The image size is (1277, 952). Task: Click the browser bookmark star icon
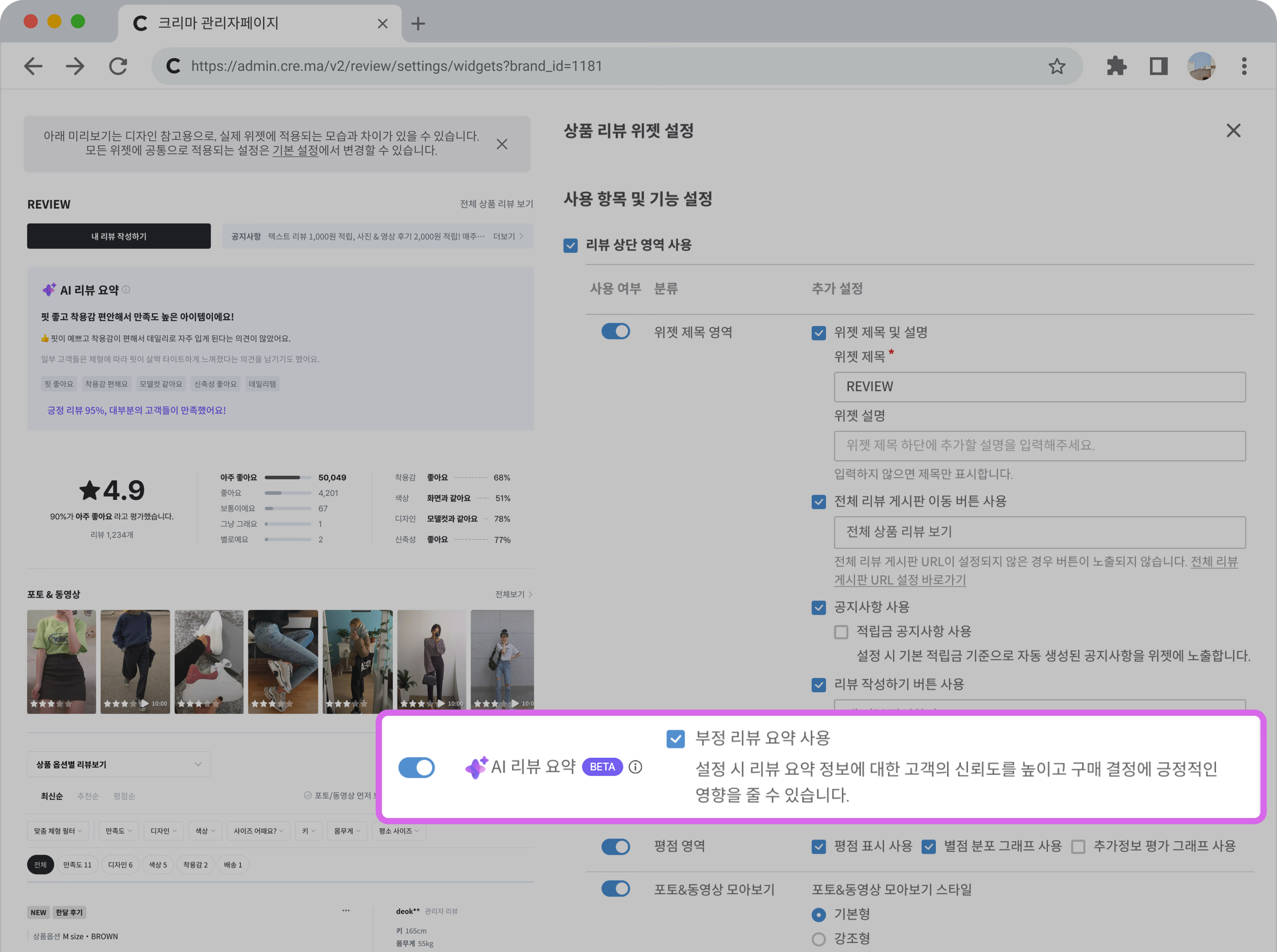click(1057, 66)
